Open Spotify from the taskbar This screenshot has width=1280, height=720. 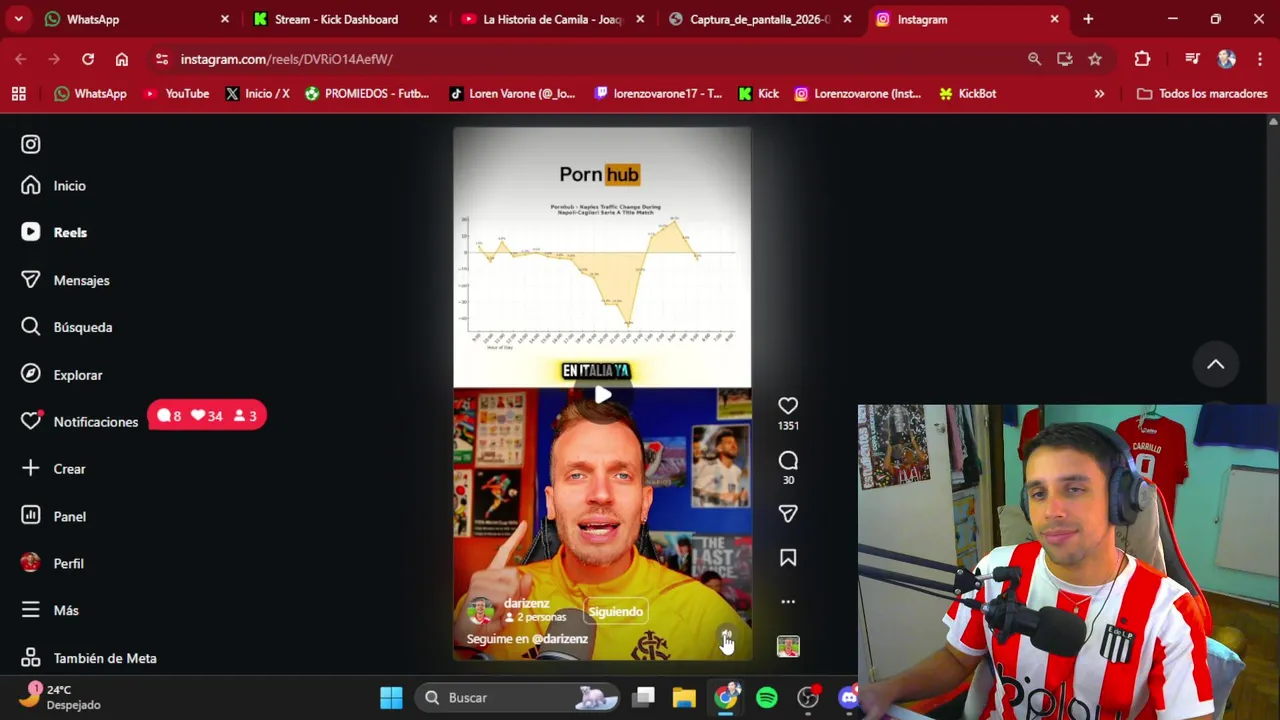[767, 698]
